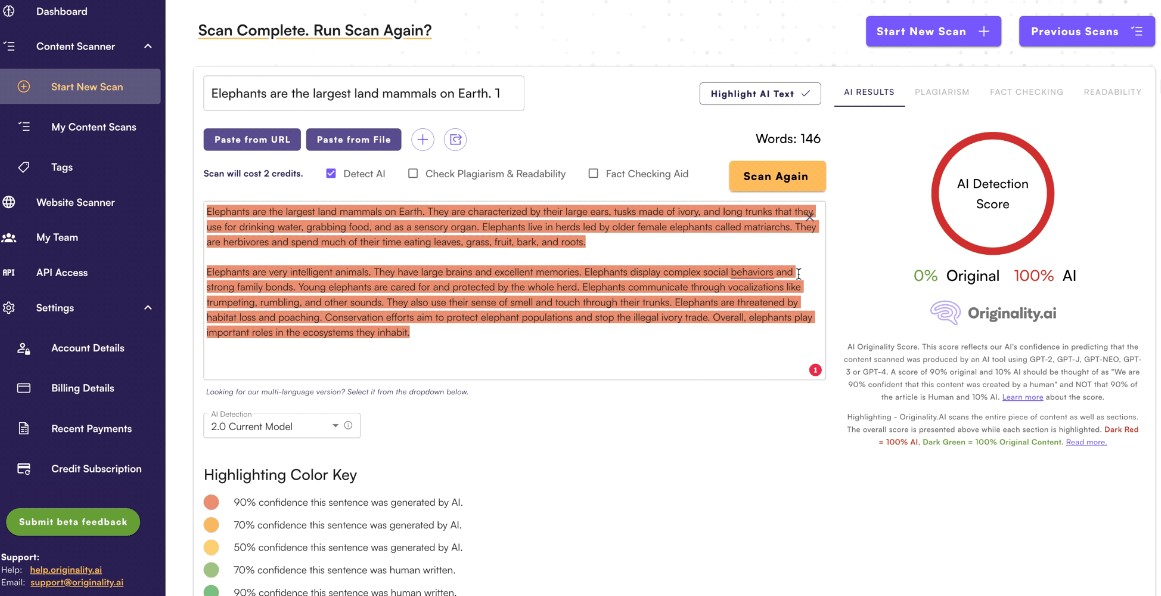This screenshot has height=596, width=1161.
Task: Switch to the Plagiarism tab
Action: 941,92
